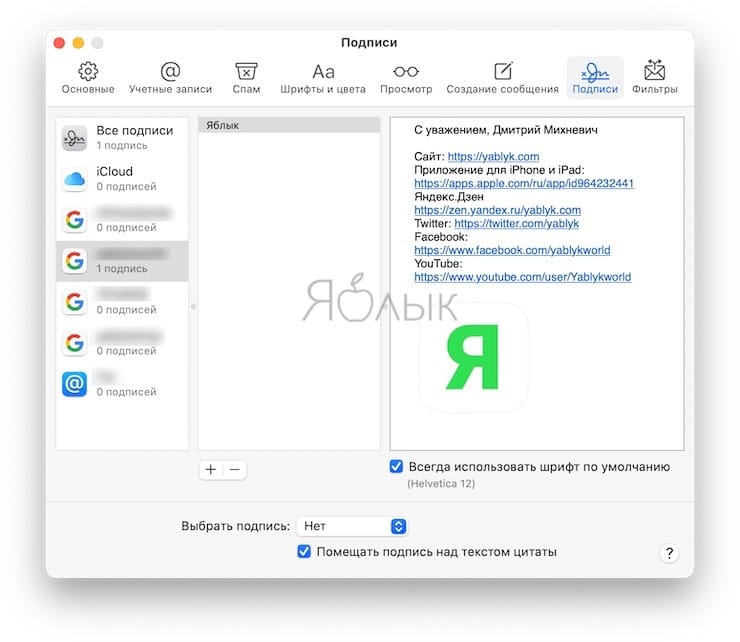Open the Учетные записи pane
The height and width of the screenshot is (642, 740).
point(170,78)
